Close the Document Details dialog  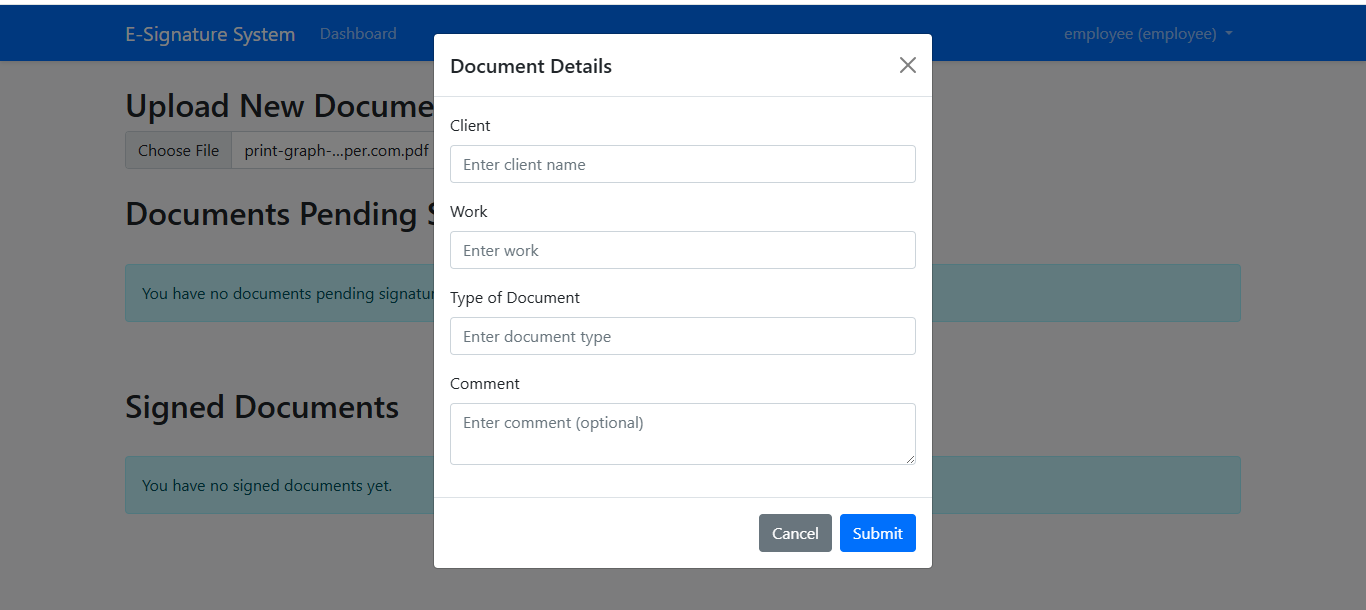907,65
